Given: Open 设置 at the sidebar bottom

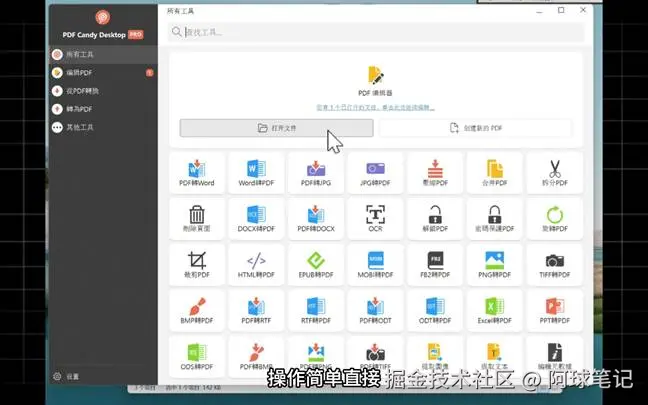Looking at the screenshot, I should coord(66,376).
